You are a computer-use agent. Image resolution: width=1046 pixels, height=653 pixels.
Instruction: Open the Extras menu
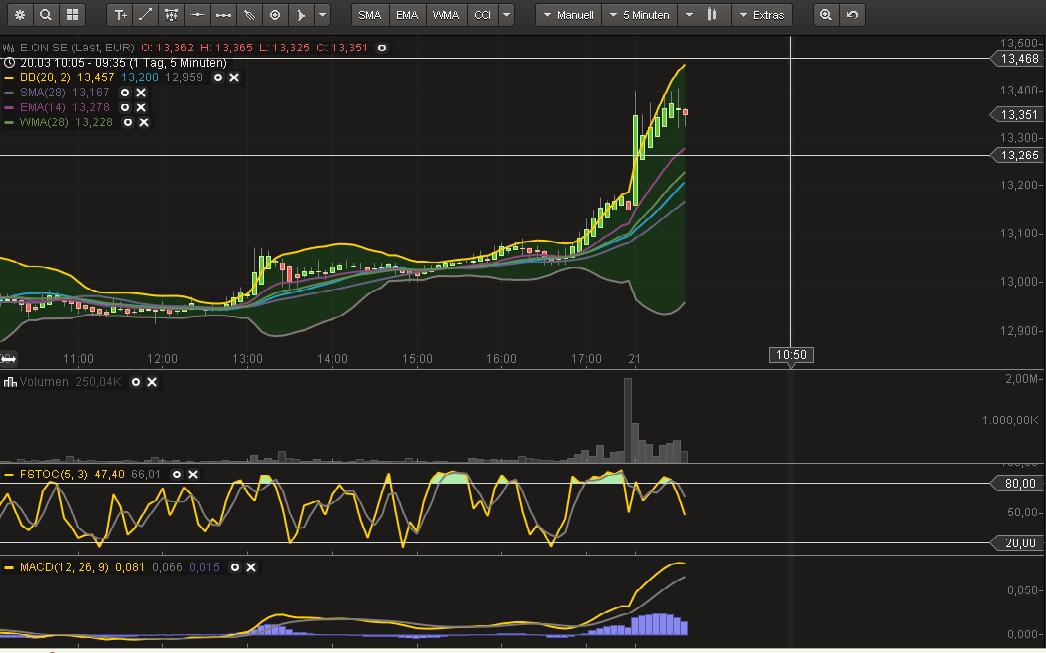(x=762, y=15)
